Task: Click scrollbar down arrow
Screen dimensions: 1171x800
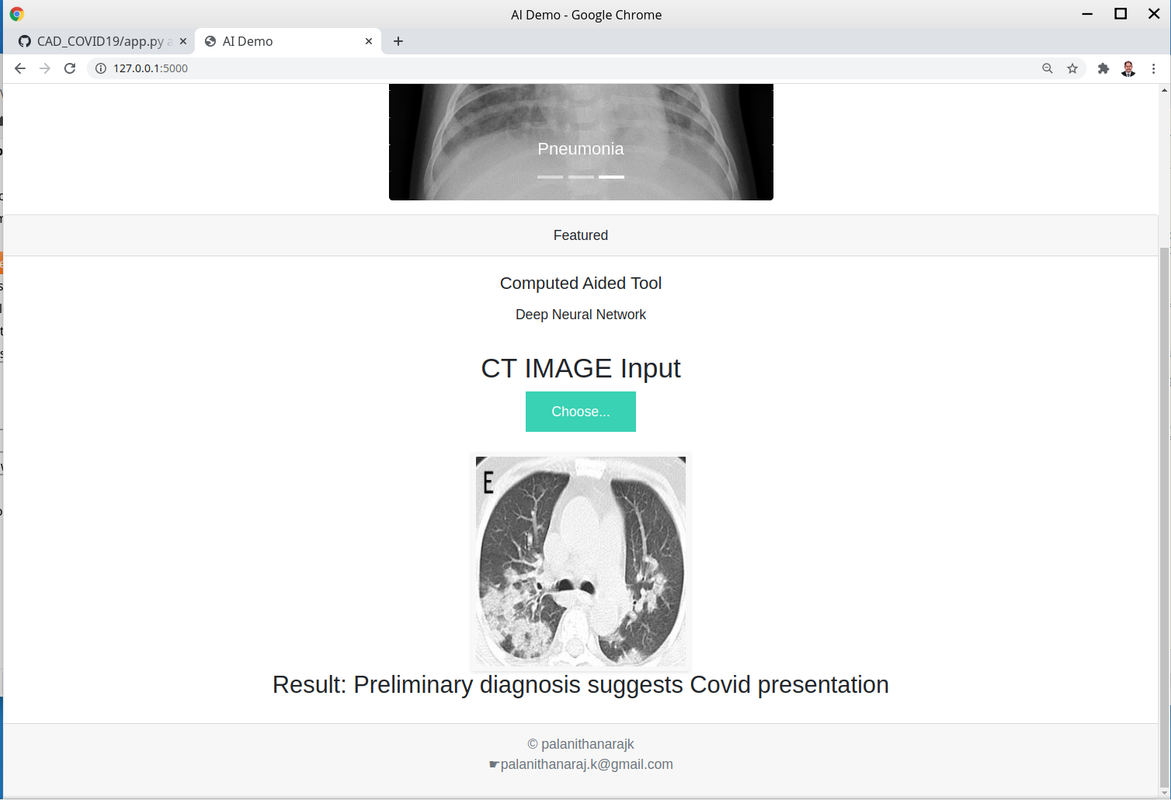Action: (x=1164, y=793)
